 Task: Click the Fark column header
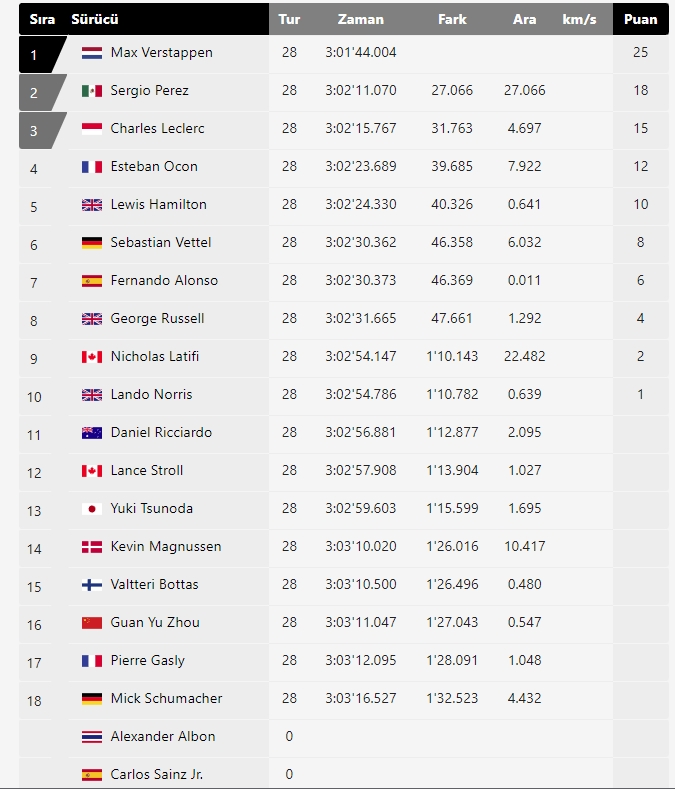pyautogui.click(x=452, y=19)
